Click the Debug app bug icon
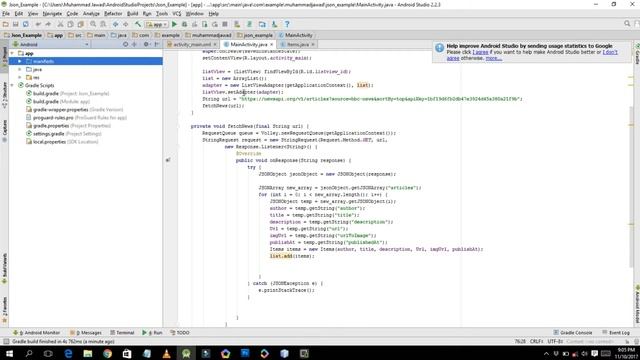640x360 pixels. 184,24
